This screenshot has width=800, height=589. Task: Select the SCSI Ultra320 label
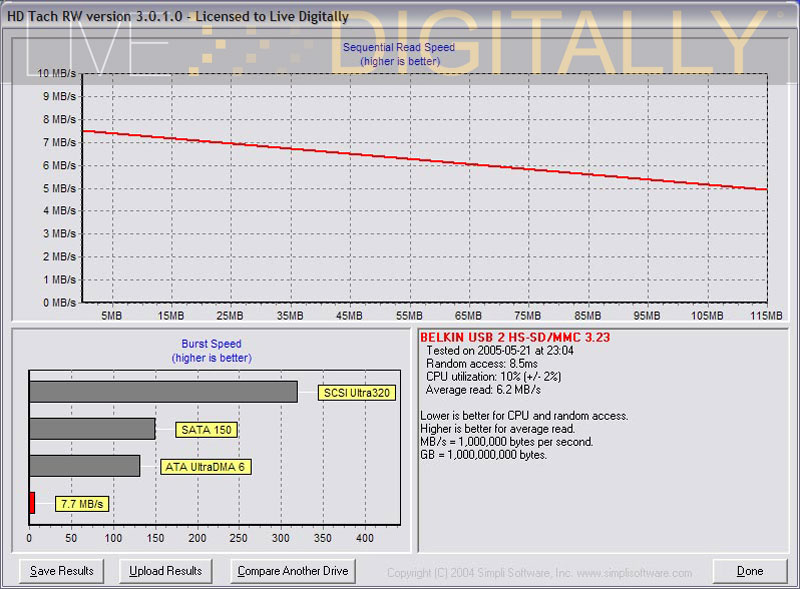[x=357, y=393]
